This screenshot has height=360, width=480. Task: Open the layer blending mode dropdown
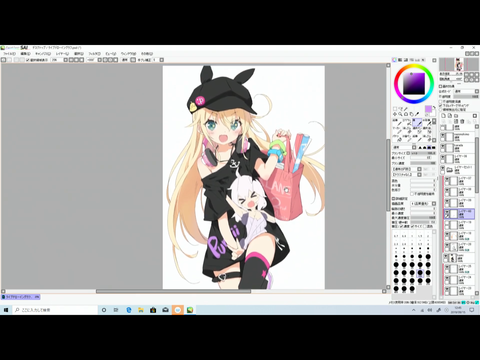click(x=477, y=91)
